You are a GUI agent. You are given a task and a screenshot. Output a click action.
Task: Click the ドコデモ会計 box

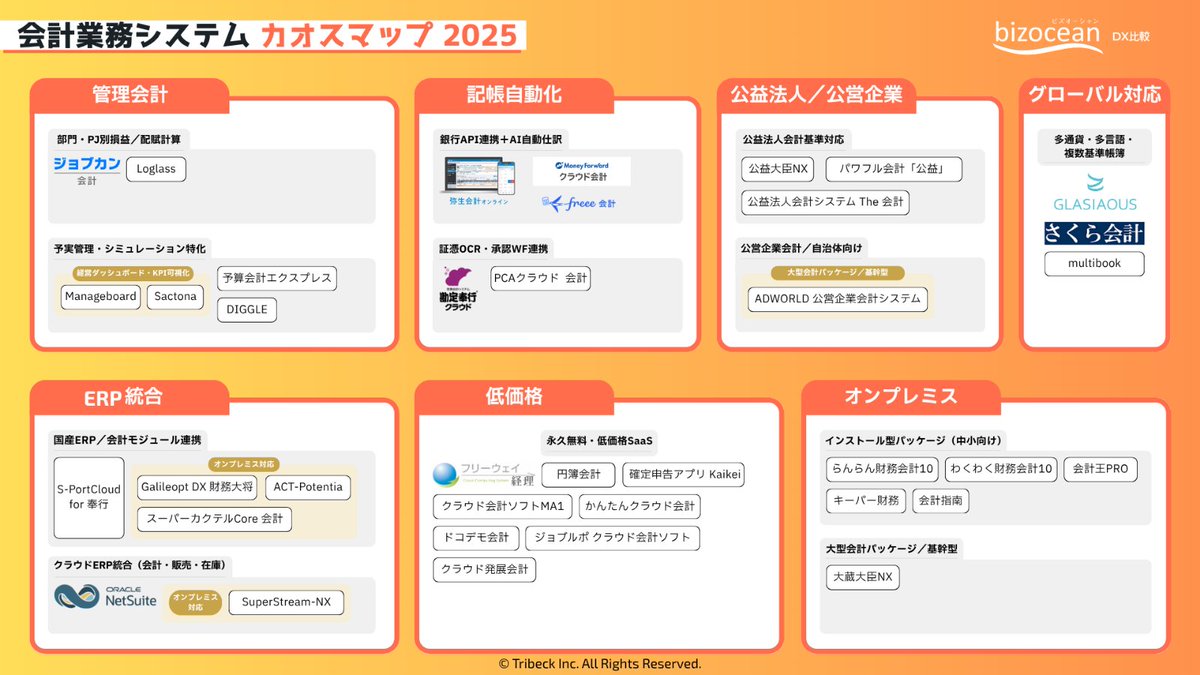coord(475,538)
